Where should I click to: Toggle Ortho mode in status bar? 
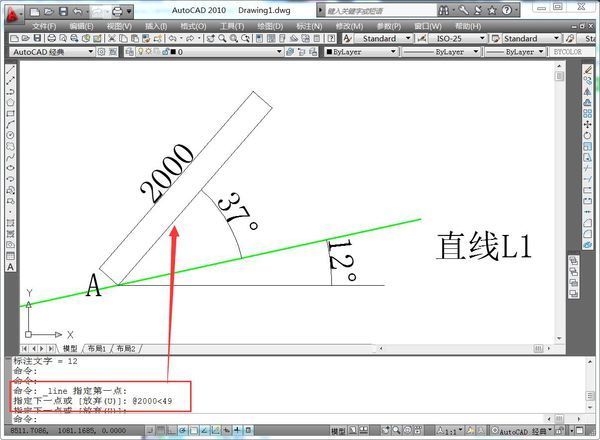click(171, 430)
